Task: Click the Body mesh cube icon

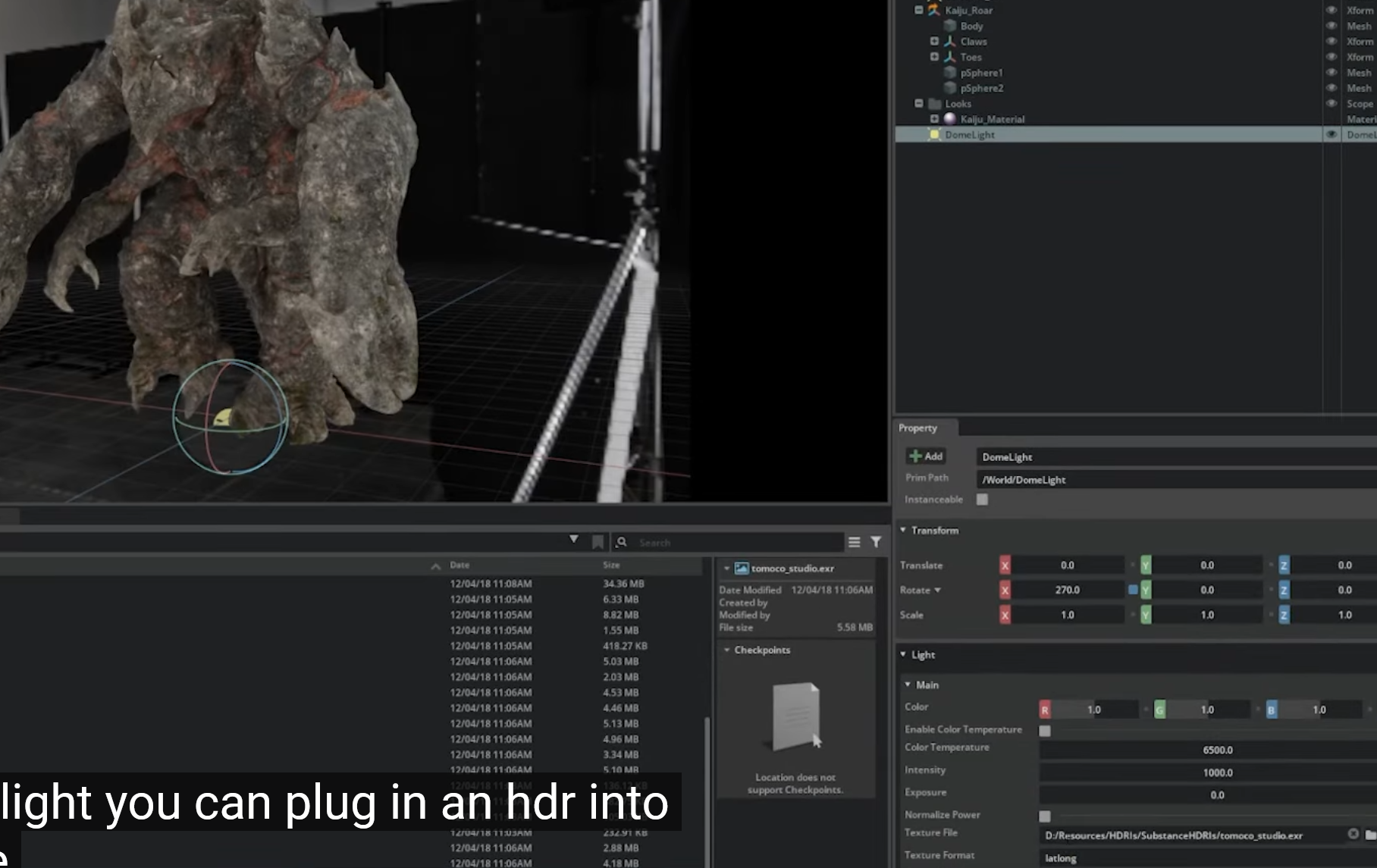Action: [949, 26]
